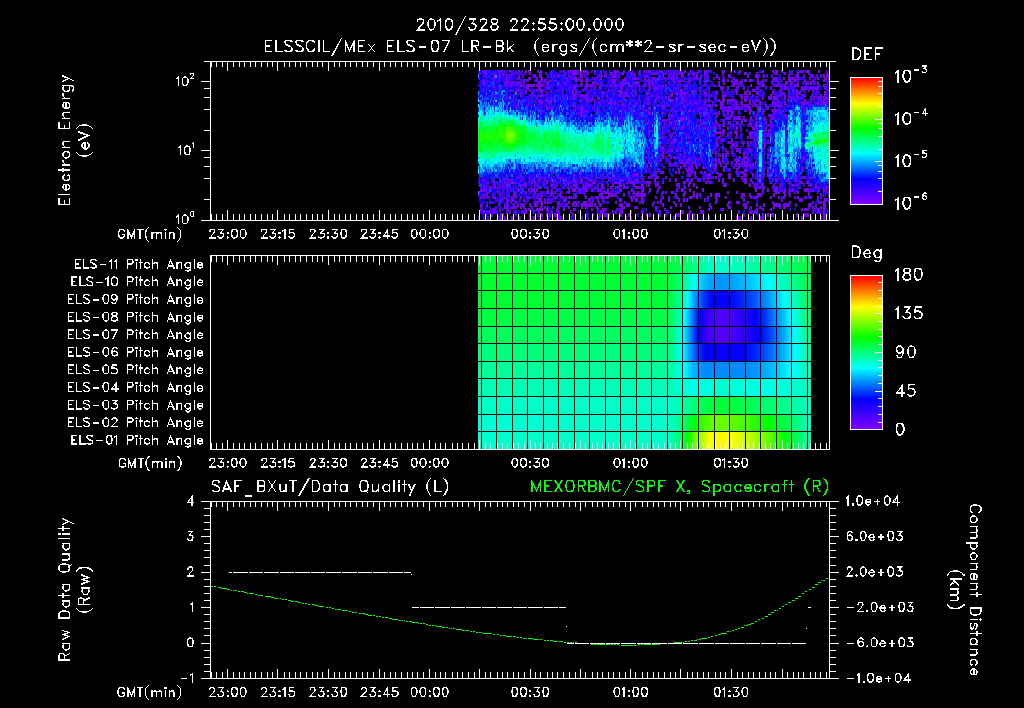Click the 10^0 tick on the energy axis
1024x708 pixels.
185,217
